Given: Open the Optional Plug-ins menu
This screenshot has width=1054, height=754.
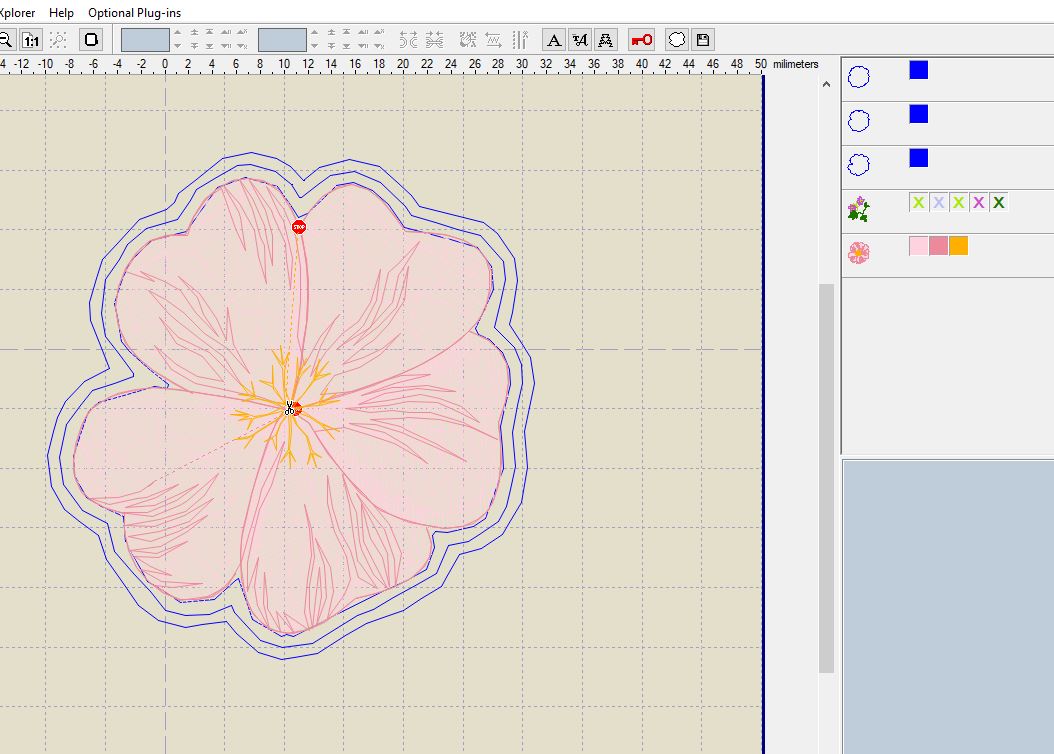Looking at the screenshot, I should pyautogui.click(x=135, y=13).
